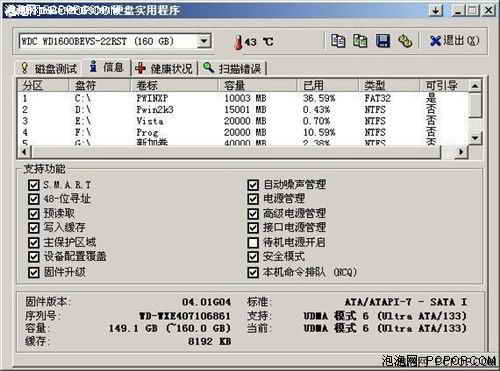This screenshot has height=371, width=500.
Task: Click the 8192 KB cache value
Action: pyautogui.click(x=209, y=341)
